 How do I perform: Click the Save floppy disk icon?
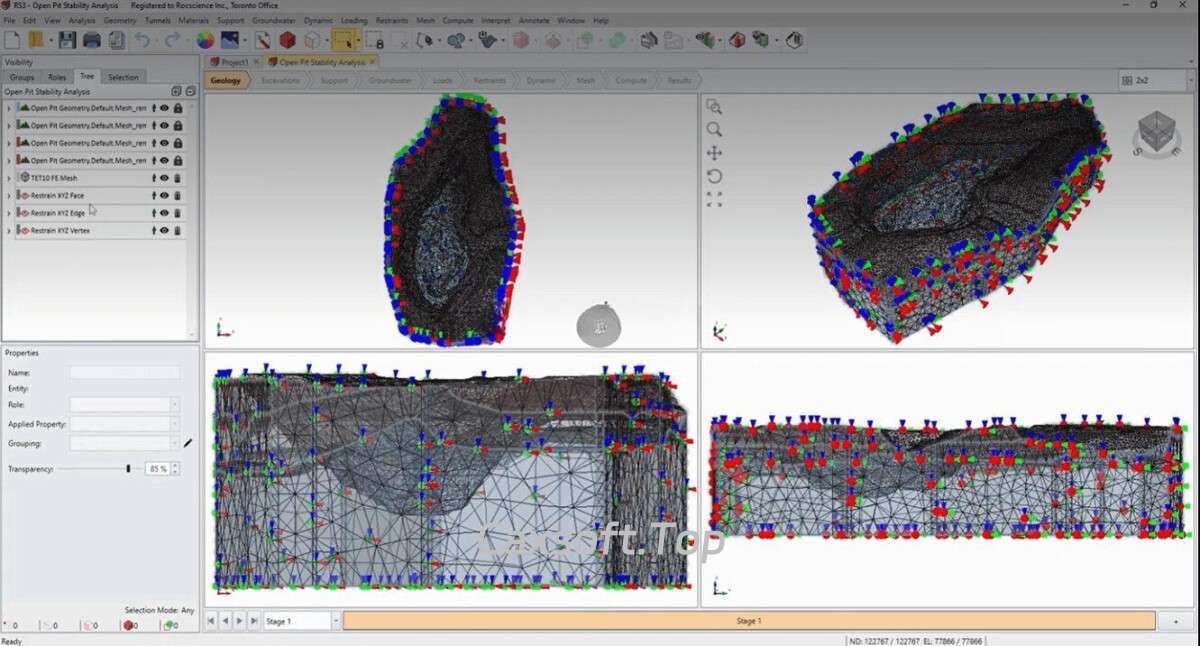tap(67, 40)
